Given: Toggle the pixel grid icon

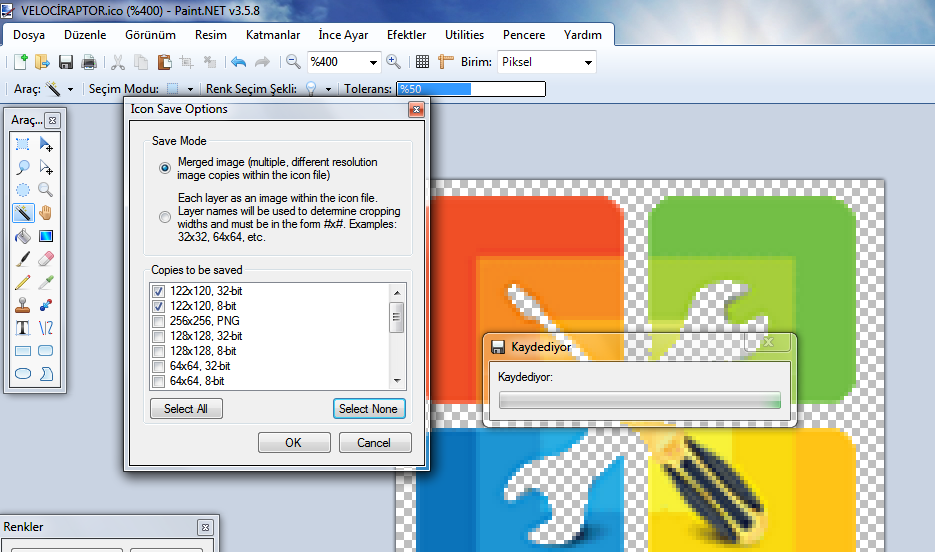Looking at the screenshot, I should tap(422, 62).
